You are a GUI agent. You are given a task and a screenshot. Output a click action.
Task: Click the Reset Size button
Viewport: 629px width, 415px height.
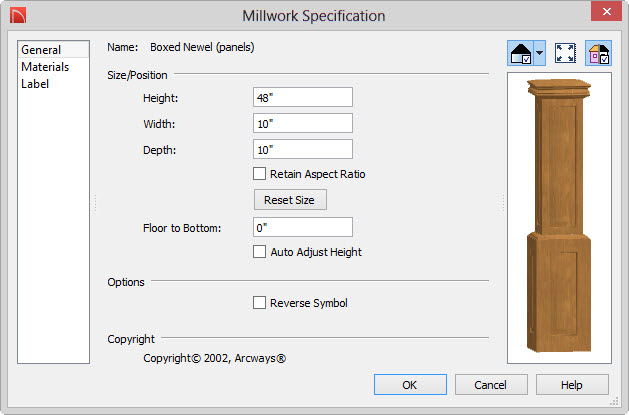290,200
